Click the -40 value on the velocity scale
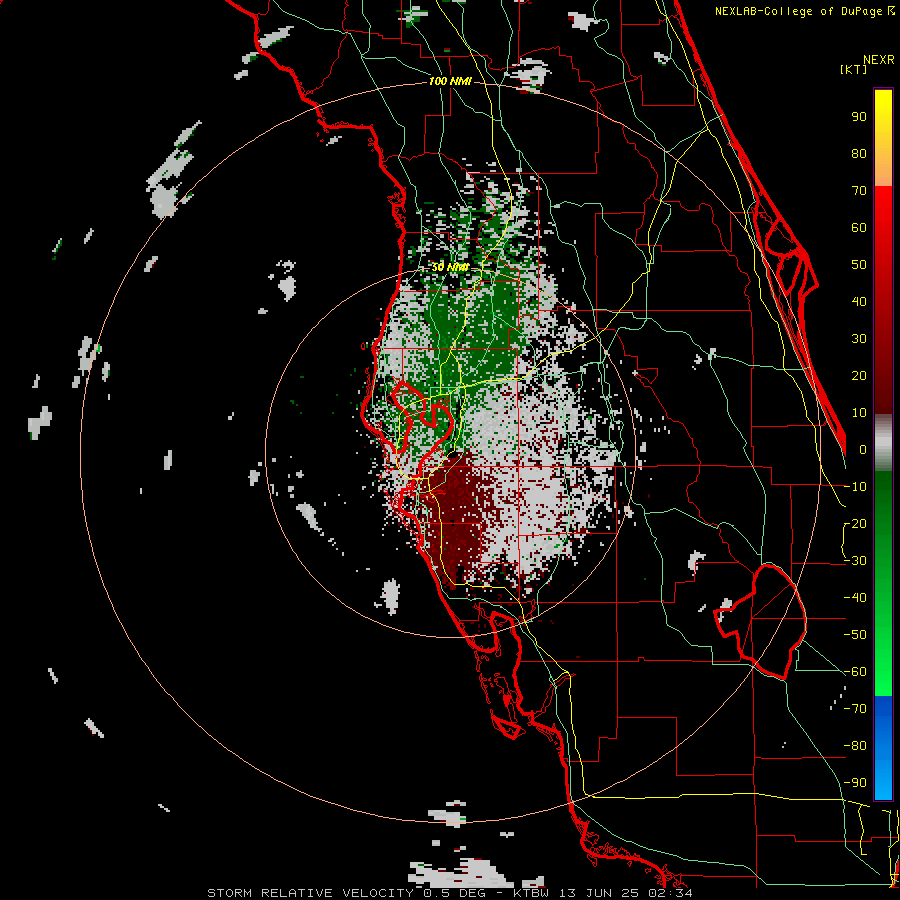Viewport: 900px width, 900px height. pos(856,598)
